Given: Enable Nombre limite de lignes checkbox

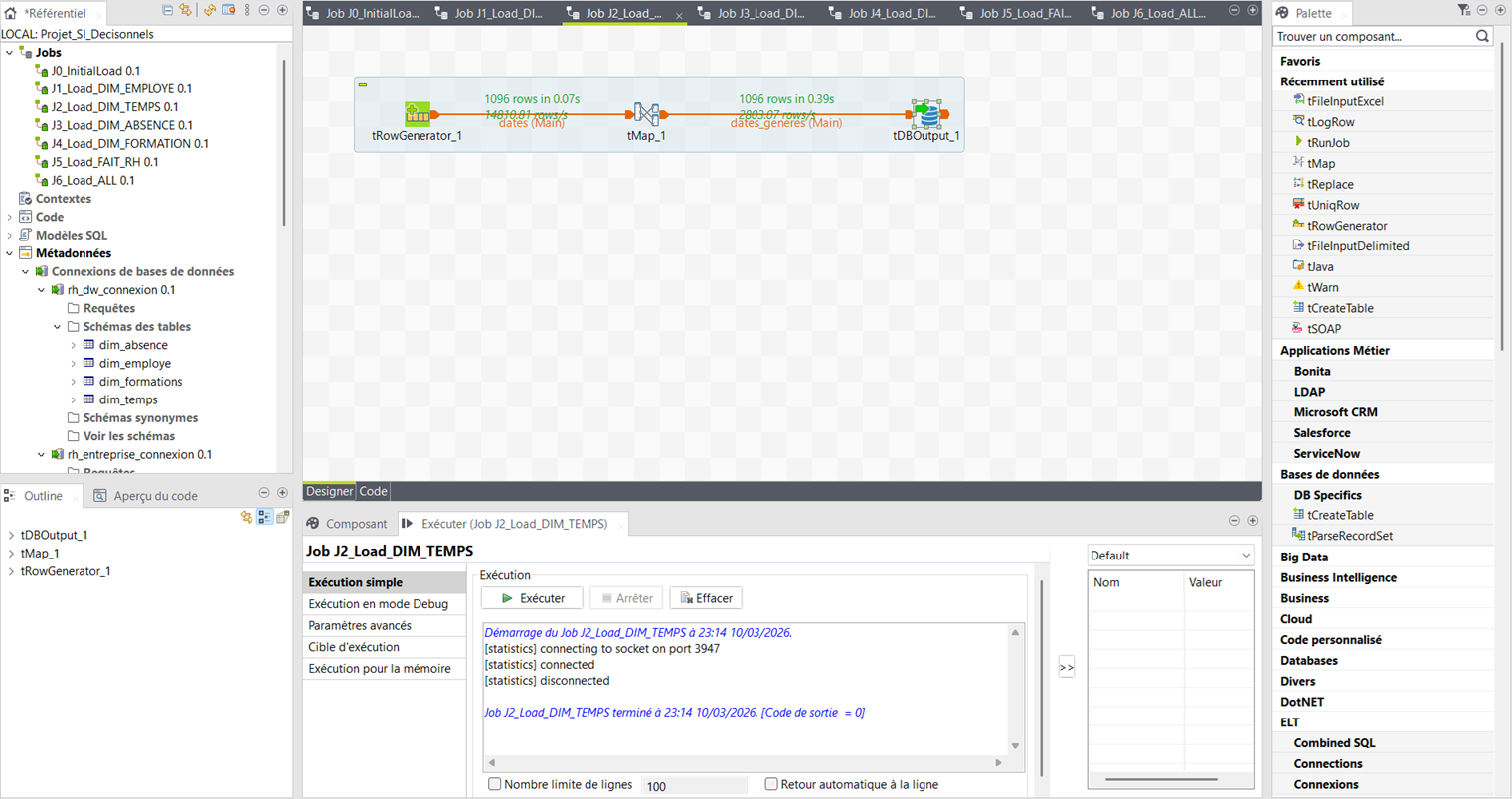Looking at the screenshot, I should 494,784.
